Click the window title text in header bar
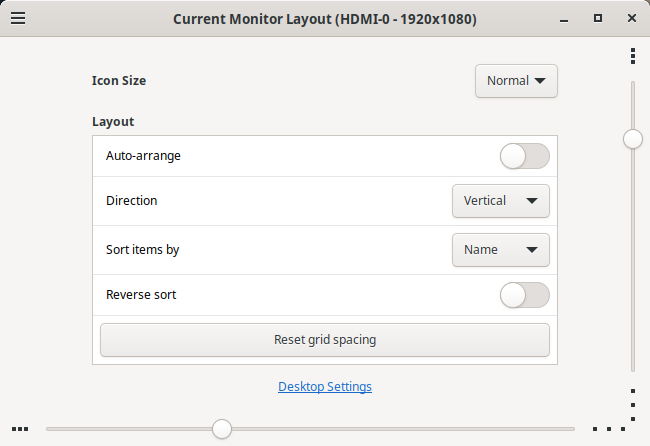 pyautogui.click(x=324, y=19)
